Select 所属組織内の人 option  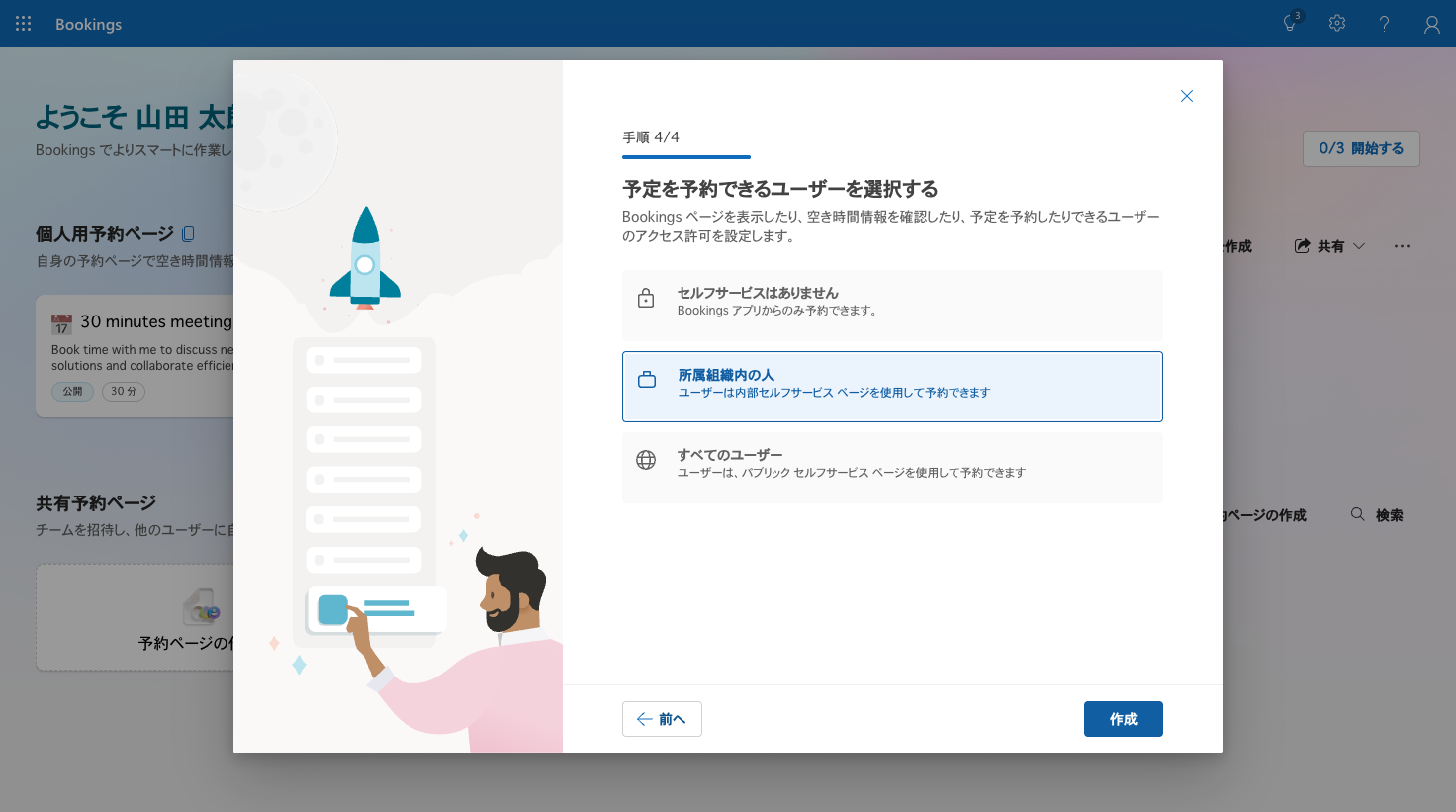(x=892, y=387)
